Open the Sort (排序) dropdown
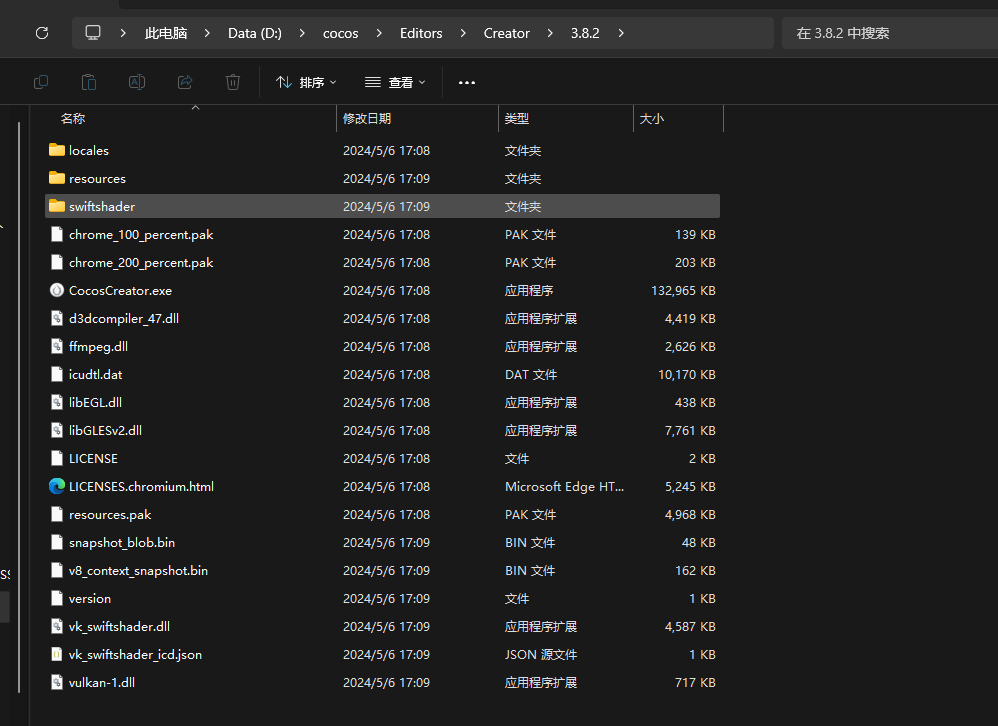998x726 pixels. click(x=306, y=82)
